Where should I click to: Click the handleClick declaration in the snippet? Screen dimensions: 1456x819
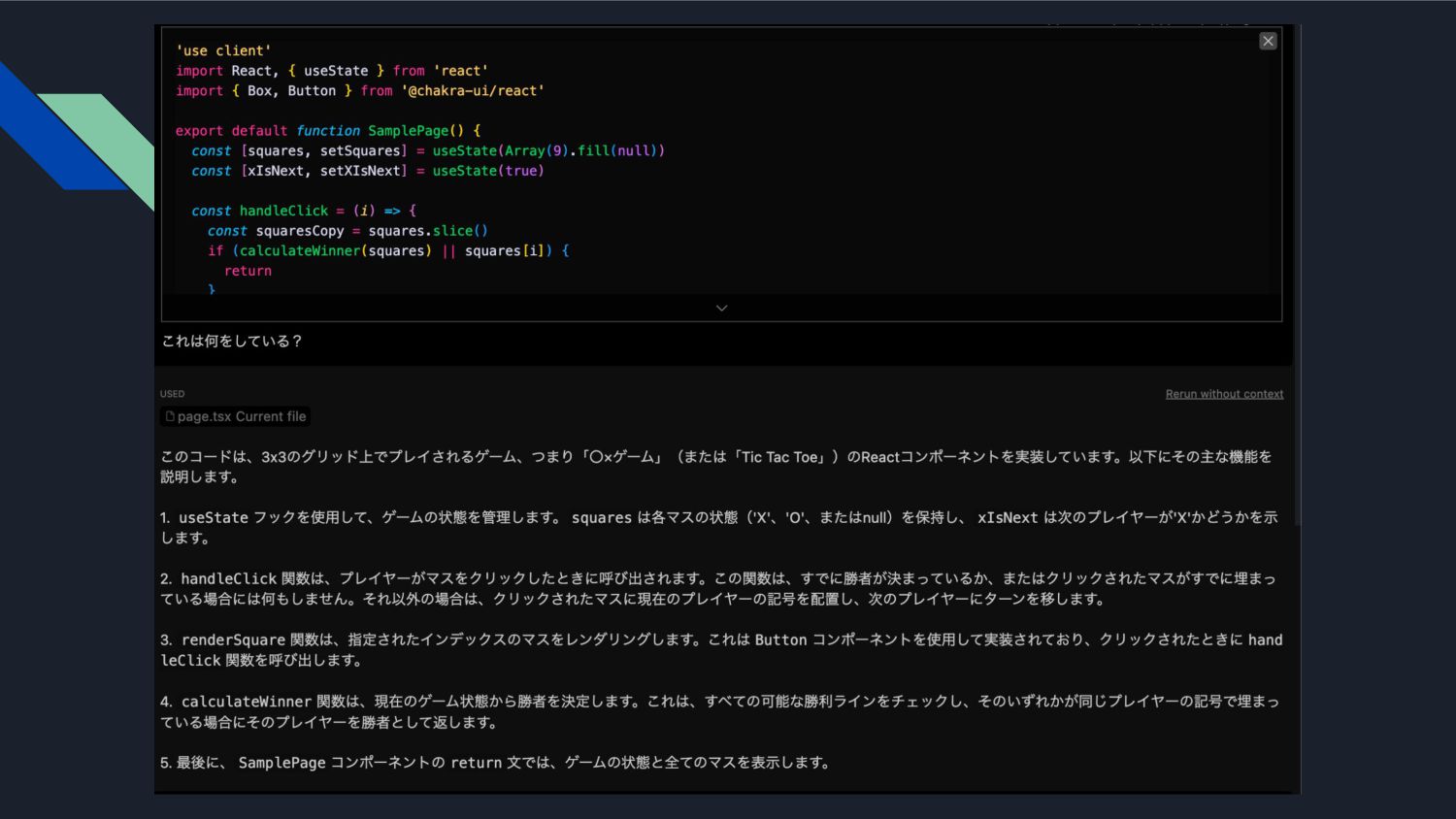click(x=283, y=211)
